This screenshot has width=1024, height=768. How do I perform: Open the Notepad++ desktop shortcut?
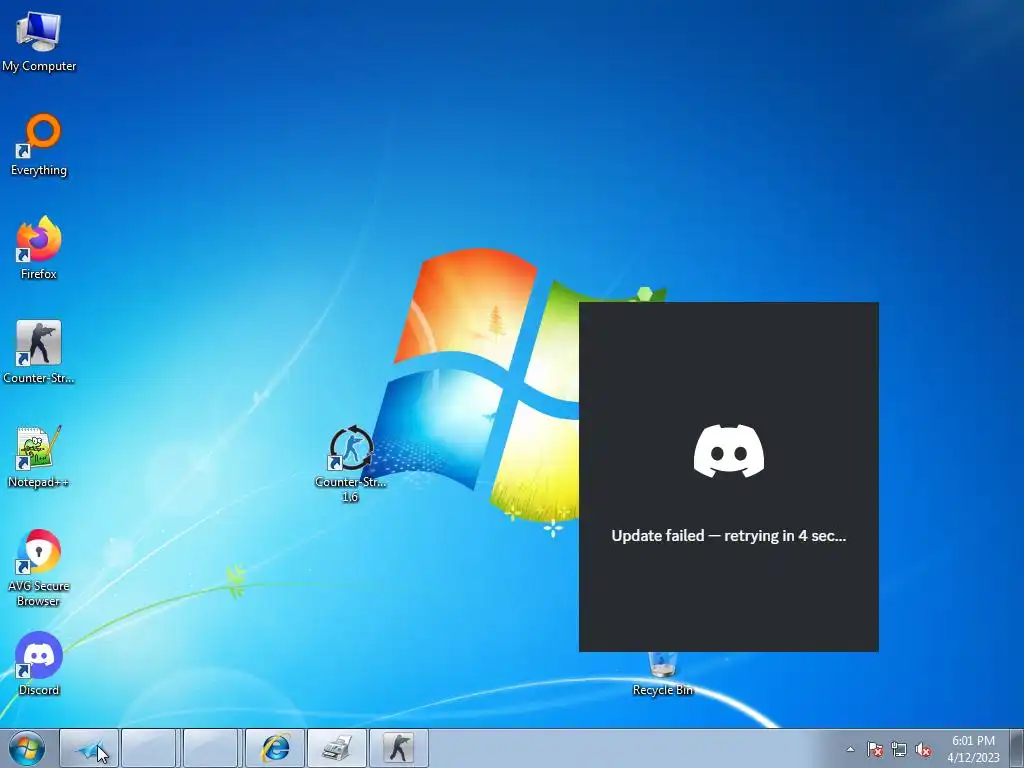point(39,456)
